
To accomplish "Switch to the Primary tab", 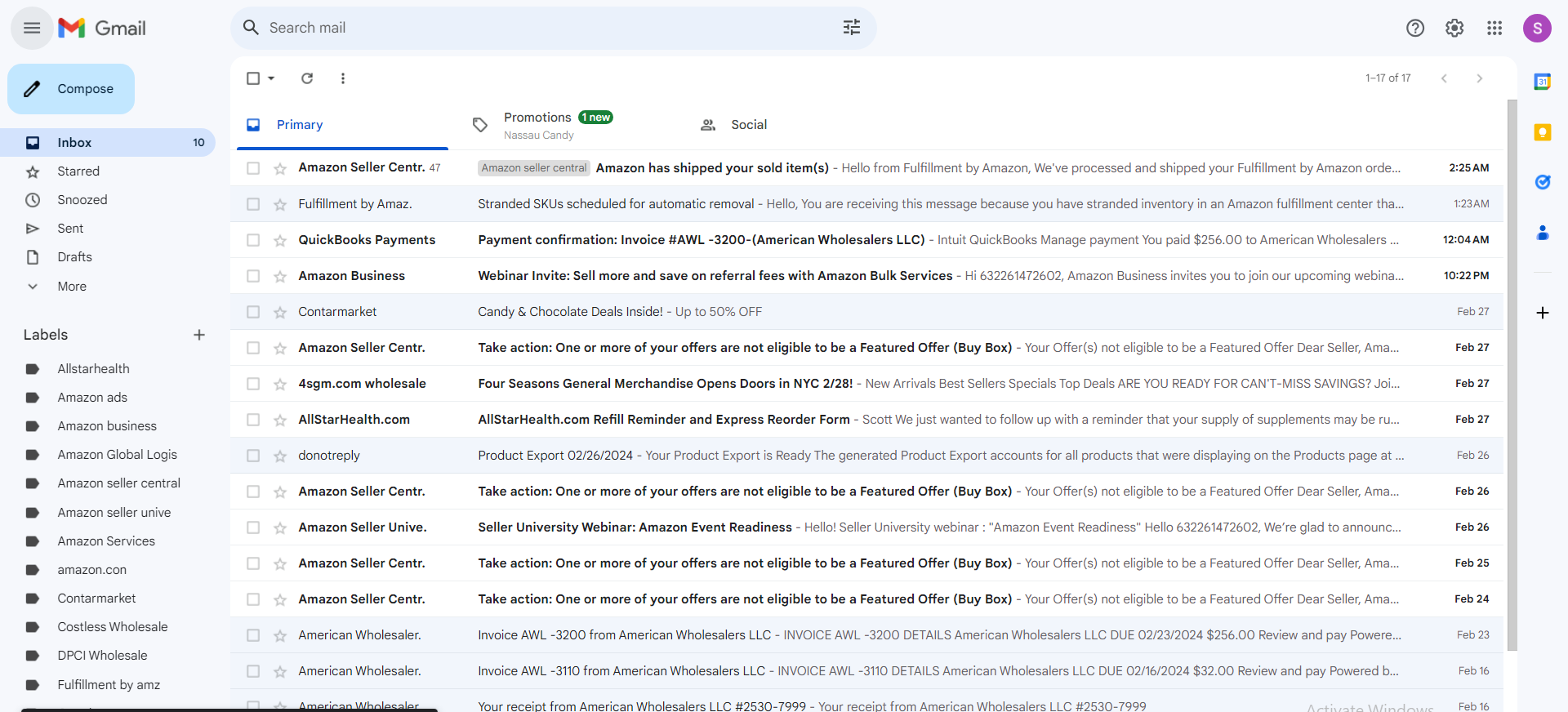I will point(342,125).
